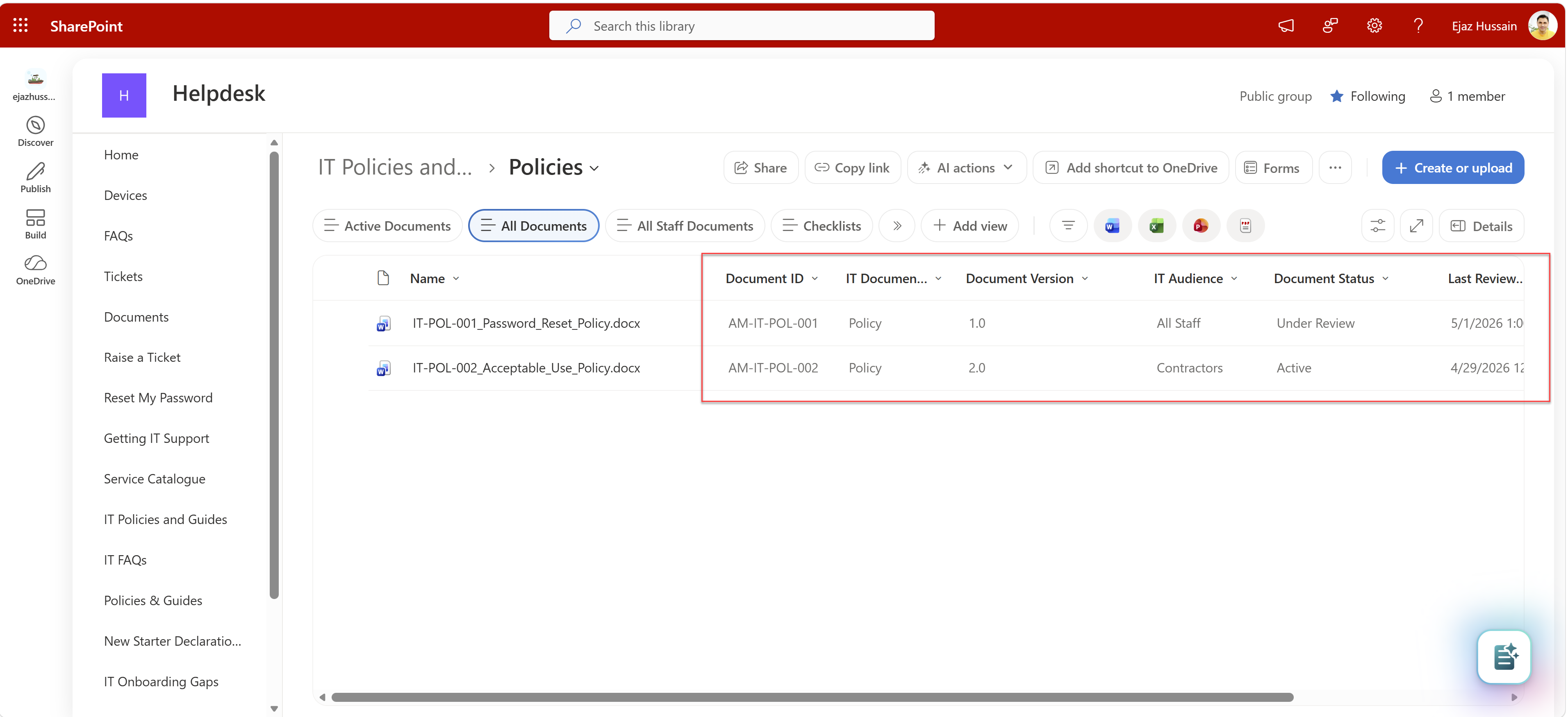Open the Document Status column menu
Viewport: 1568px width, 717px height.
(1386, 279)
